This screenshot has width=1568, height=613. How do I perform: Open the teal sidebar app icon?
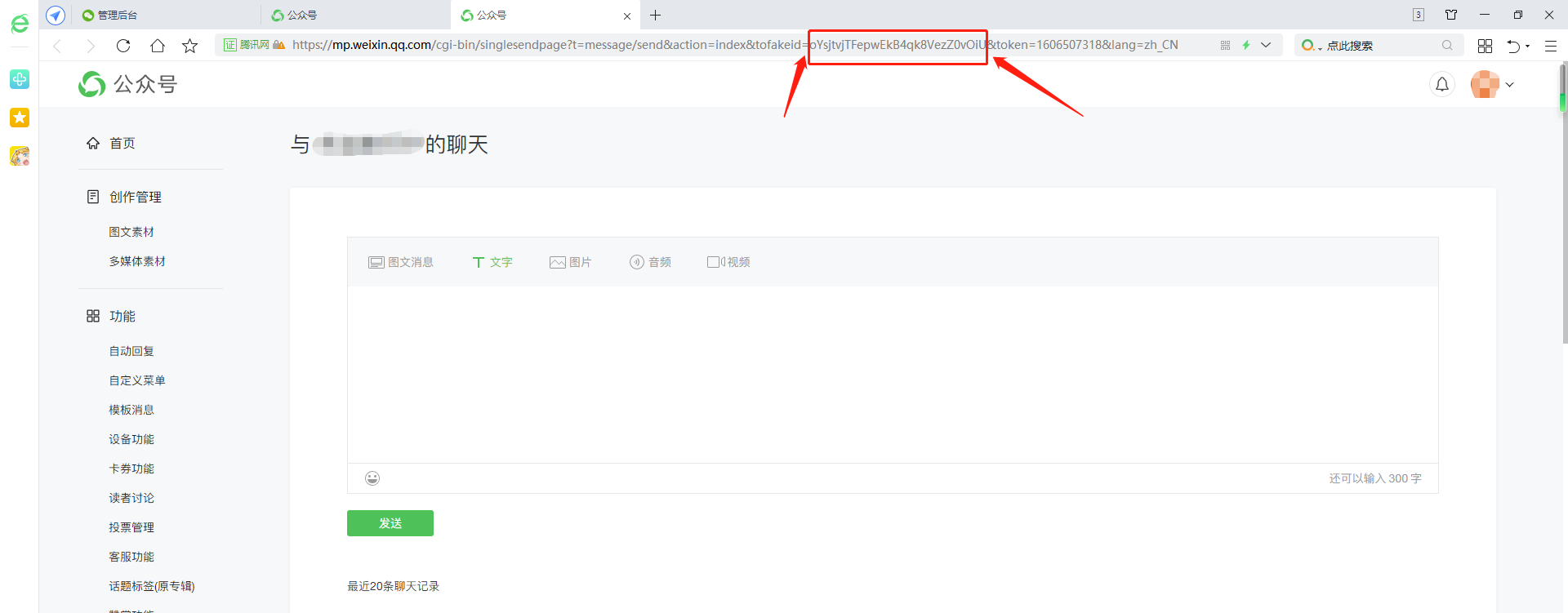[x=20, y=79]
